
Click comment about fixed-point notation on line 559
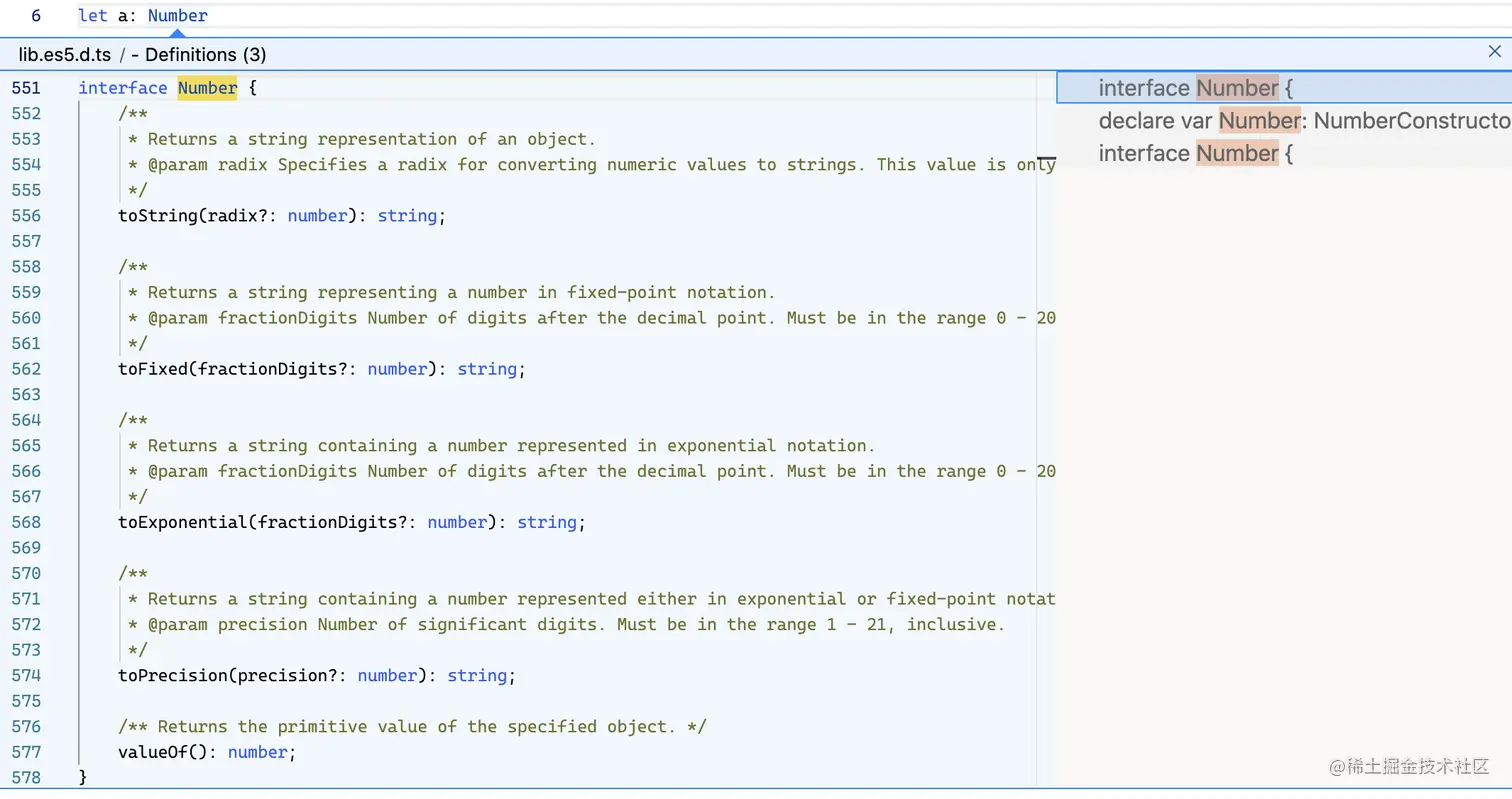(461, 292)
